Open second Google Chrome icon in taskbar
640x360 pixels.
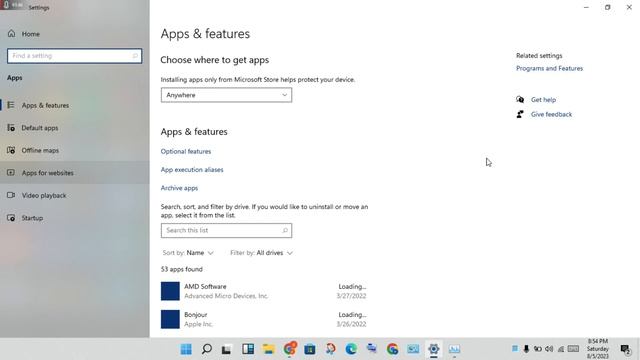point(392,349)
